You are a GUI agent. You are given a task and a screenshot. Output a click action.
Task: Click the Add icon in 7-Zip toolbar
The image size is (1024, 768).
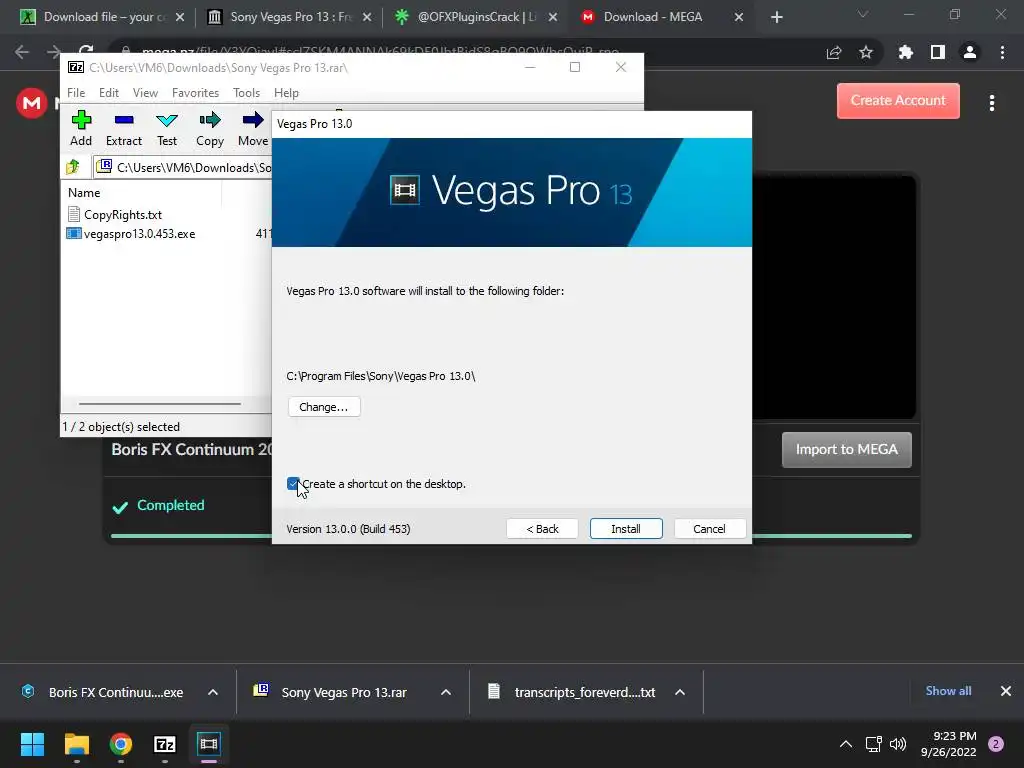[x=81, y=120]
